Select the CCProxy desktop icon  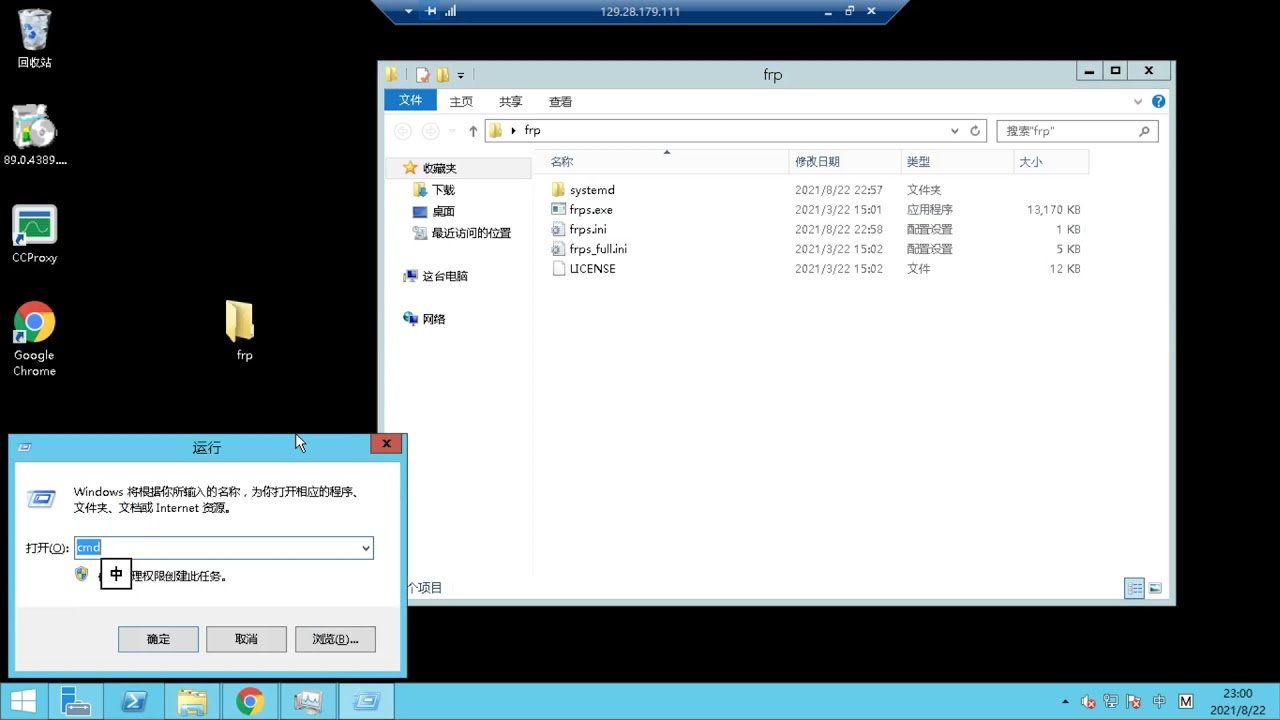(x=35, y=234)
